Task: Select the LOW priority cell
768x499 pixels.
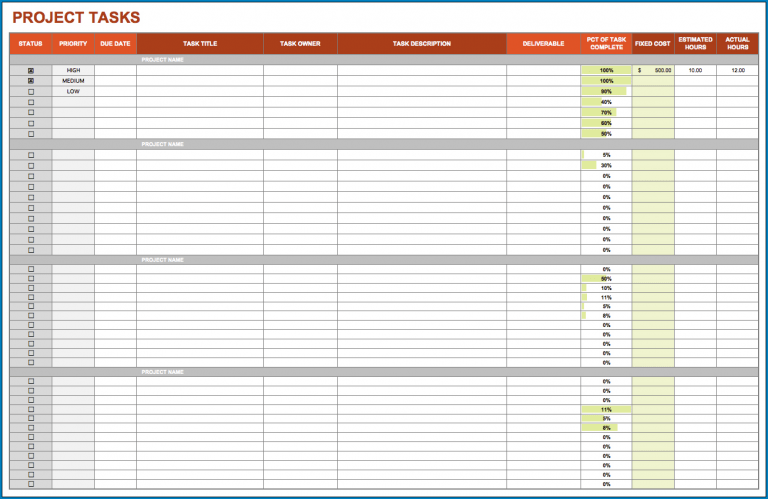Action: pyautogui.click(x=73, y=92)
